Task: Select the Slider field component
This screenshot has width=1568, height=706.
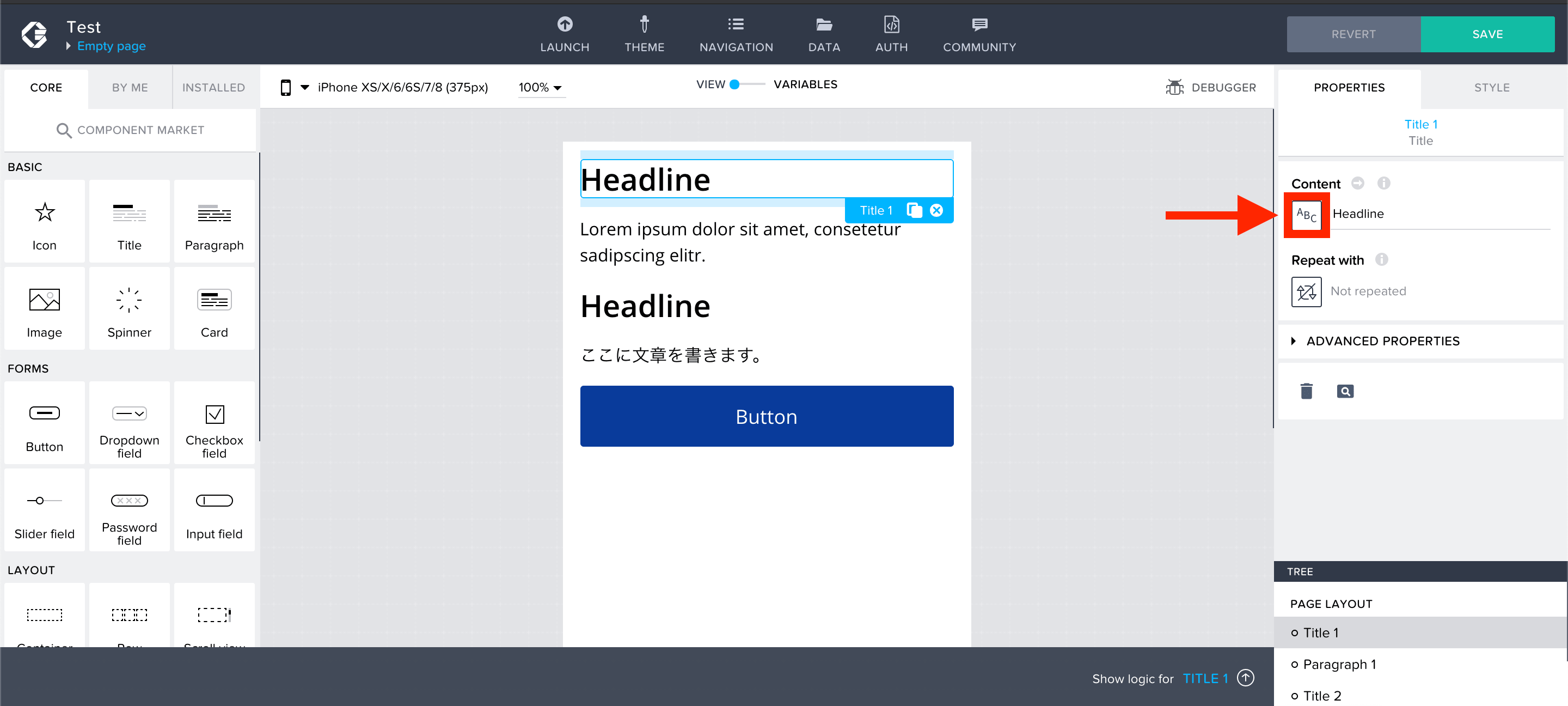Action: [44, 513]
